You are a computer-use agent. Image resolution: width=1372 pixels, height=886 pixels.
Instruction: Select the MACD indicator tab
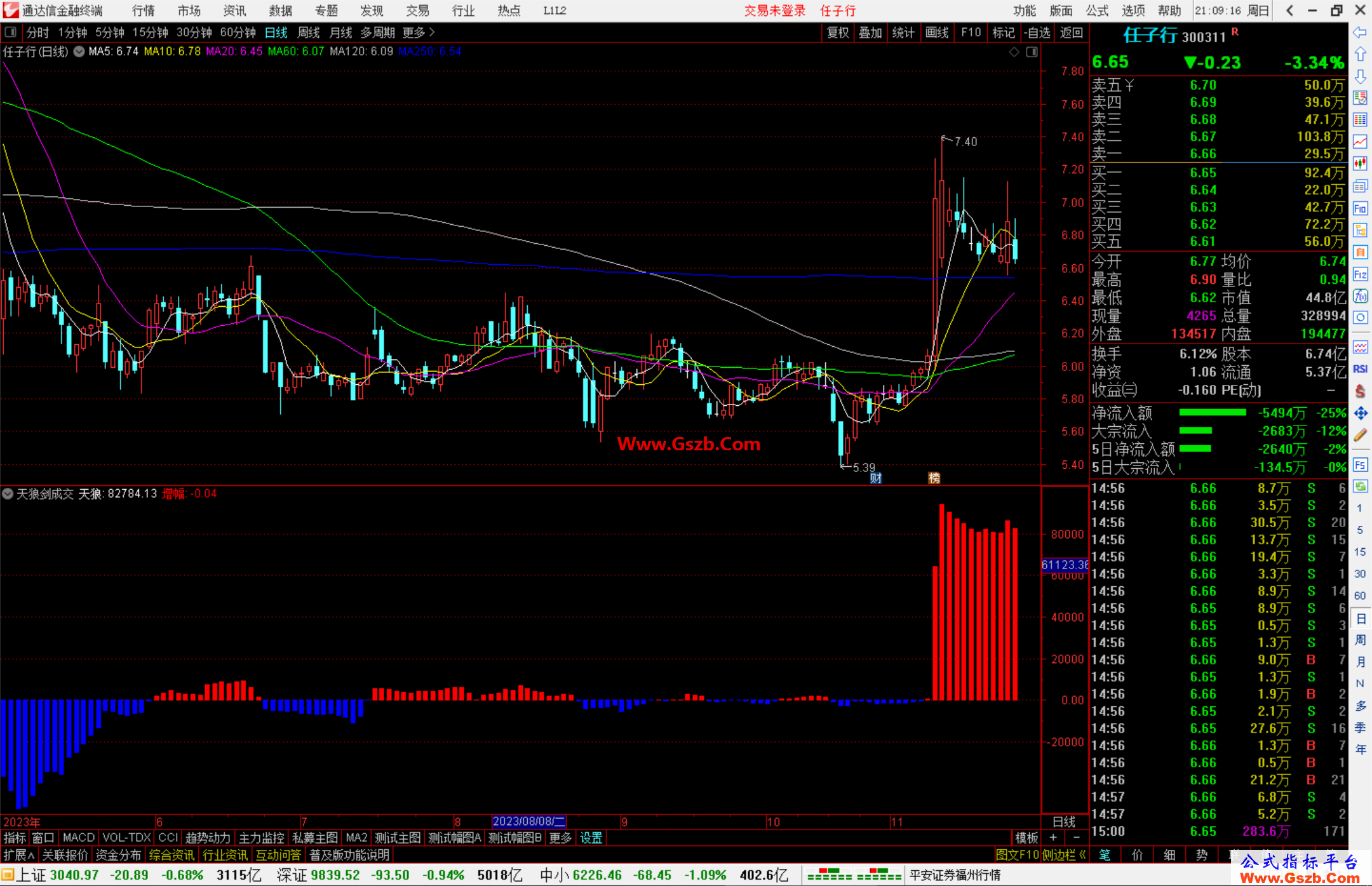click(x=78, y=838)
